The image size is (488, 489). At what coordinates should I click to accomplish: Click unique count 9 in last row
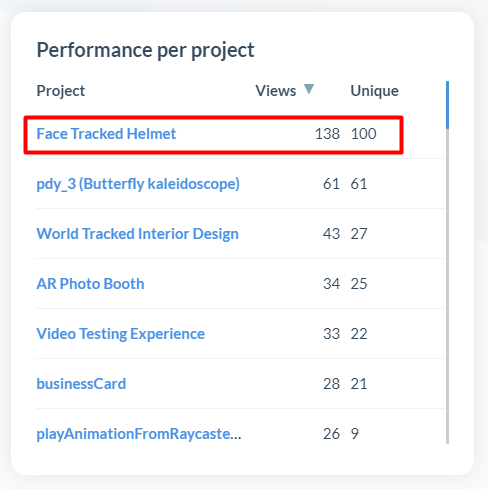point(355,434)
